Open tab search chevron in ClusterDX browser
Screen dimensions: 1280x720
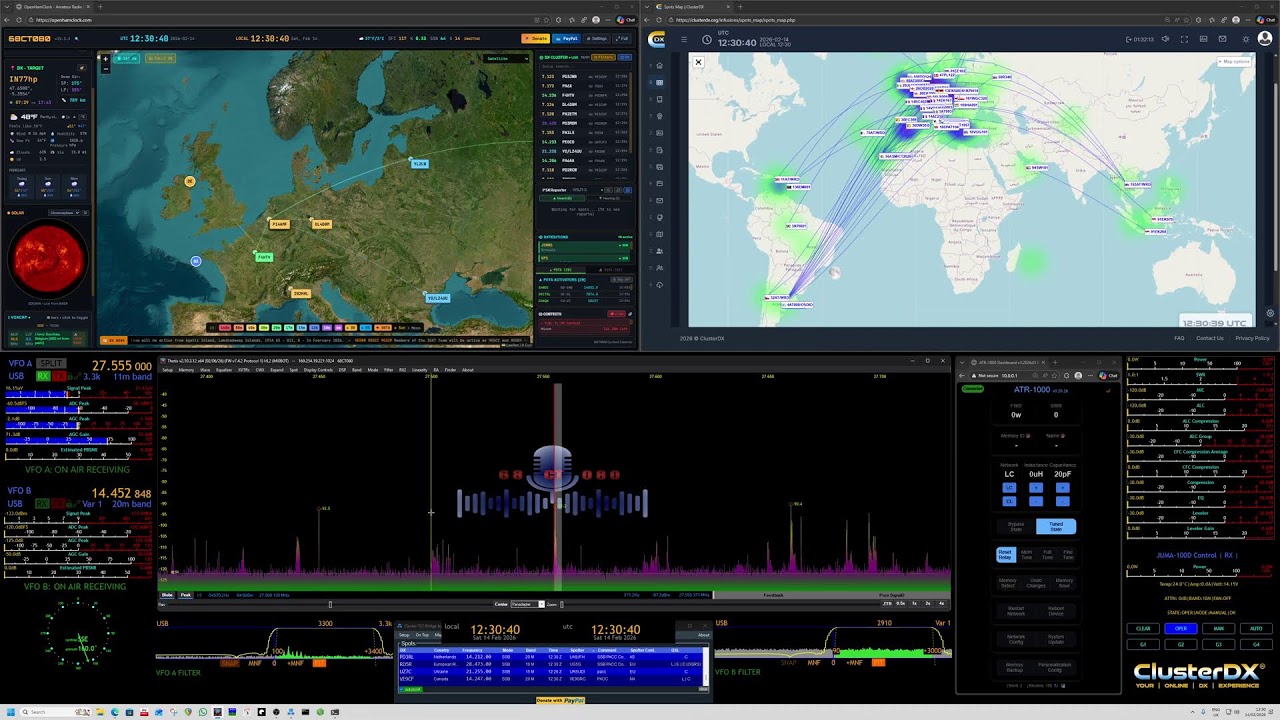pos(647,6)
